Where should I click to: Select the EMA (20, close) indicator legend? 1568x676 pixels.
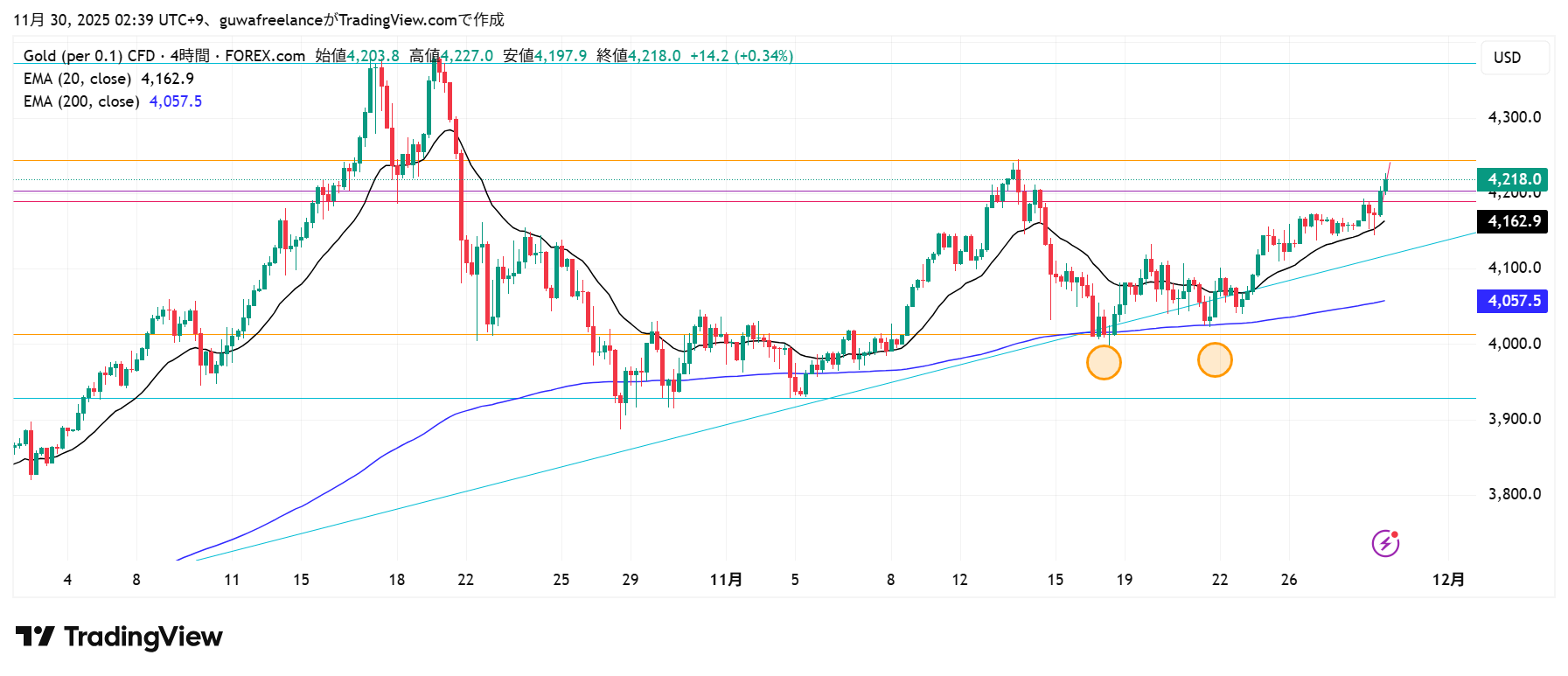(x=77, y=79)
